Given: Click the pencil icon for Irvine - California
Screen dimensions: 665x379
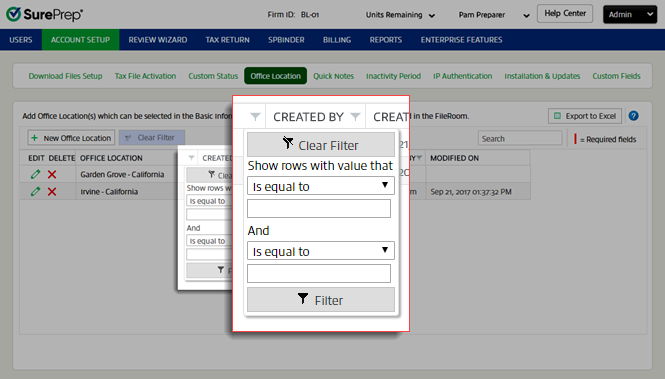Looking at the screenshot, I should coord(36,192).
